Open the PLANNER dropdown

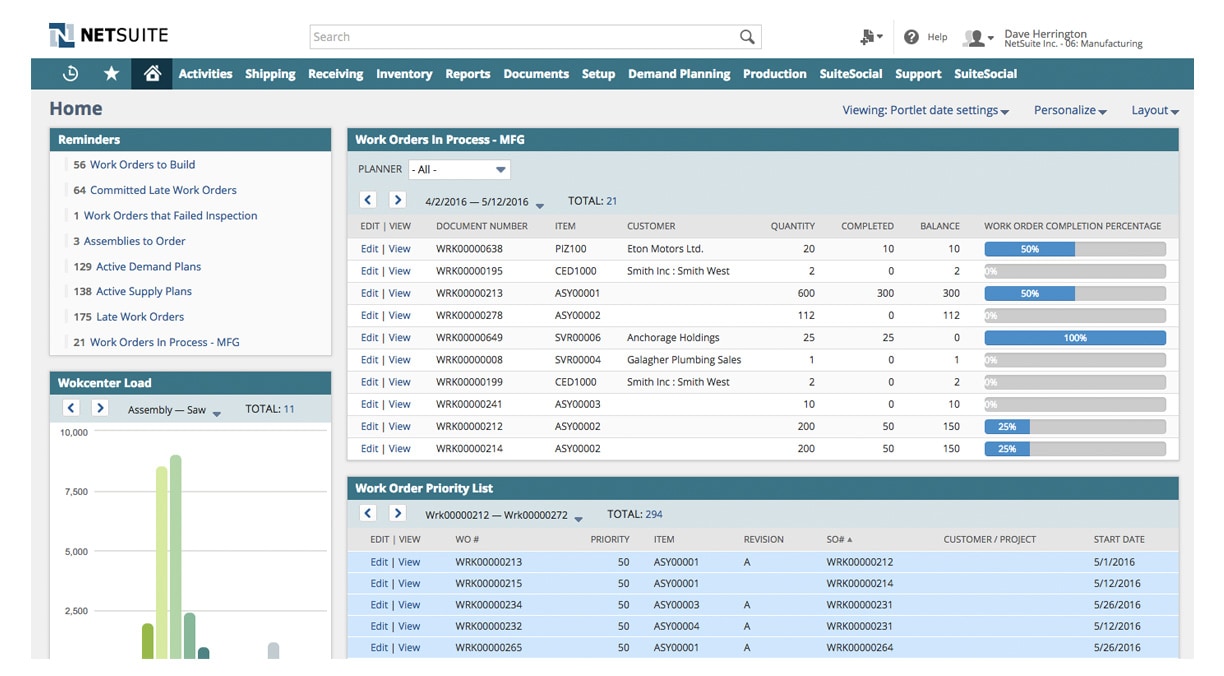459,170
